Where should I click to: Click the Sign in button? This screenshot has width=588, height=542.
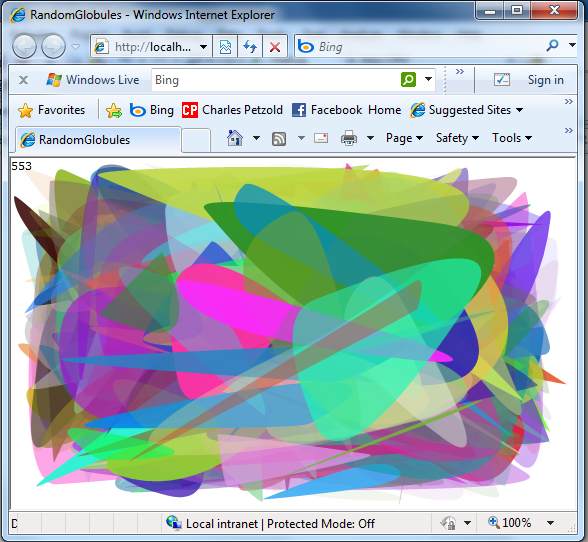pos(546,80)
